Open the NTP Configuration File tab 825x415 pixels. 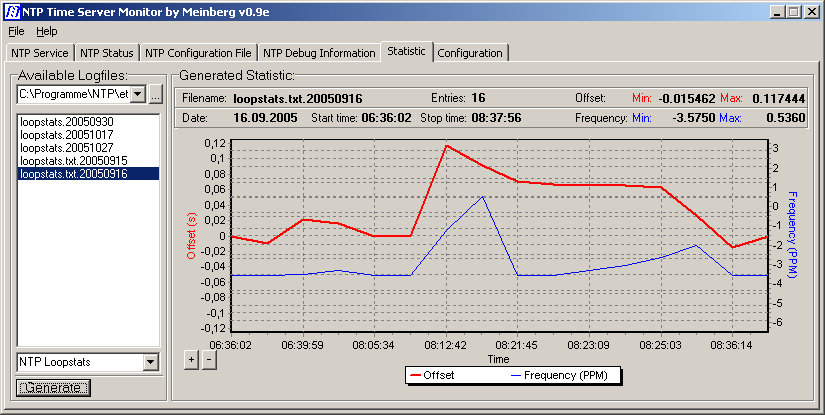pos(198,53)
